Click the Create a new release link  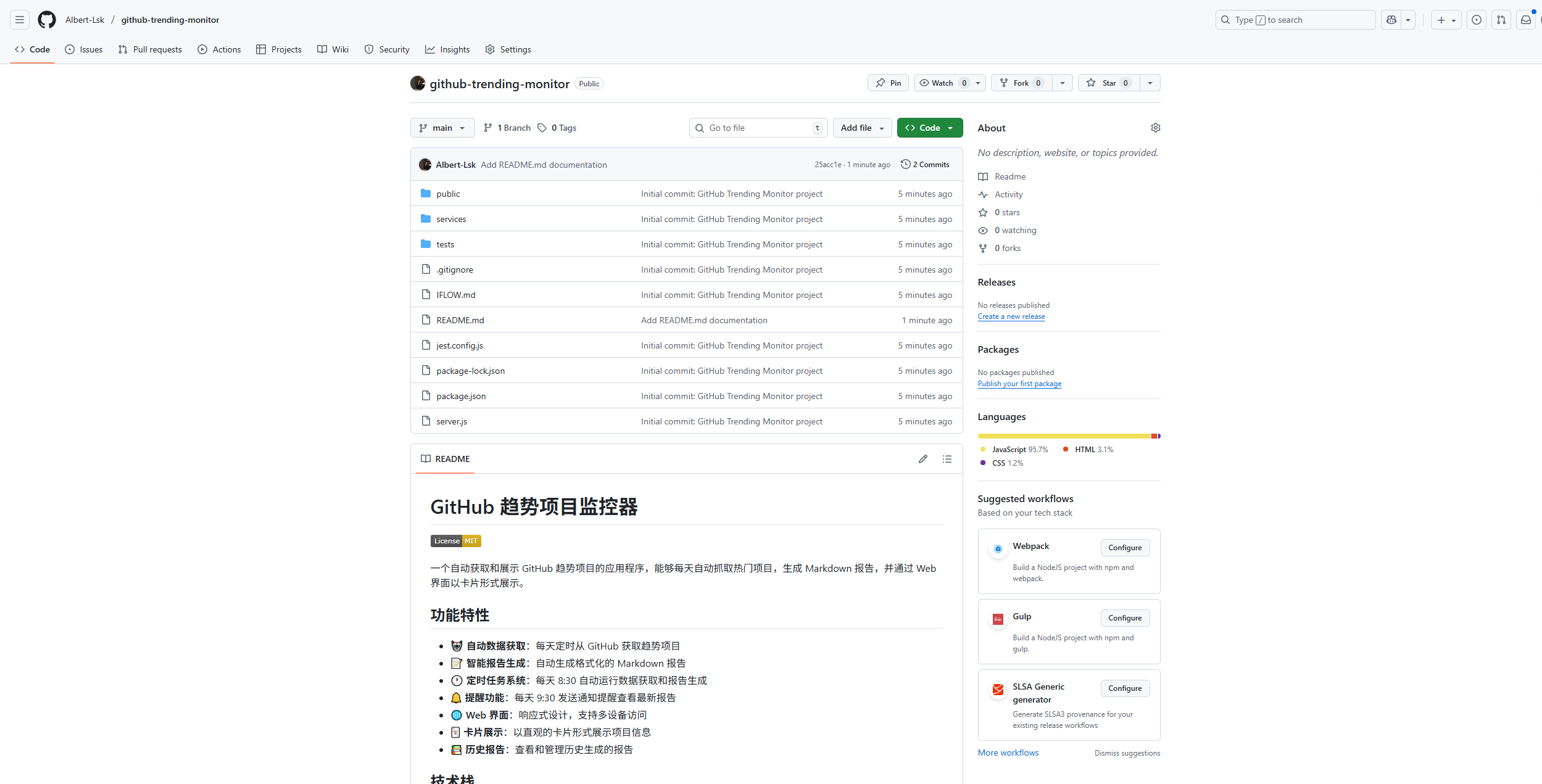tap(1011, 316)
